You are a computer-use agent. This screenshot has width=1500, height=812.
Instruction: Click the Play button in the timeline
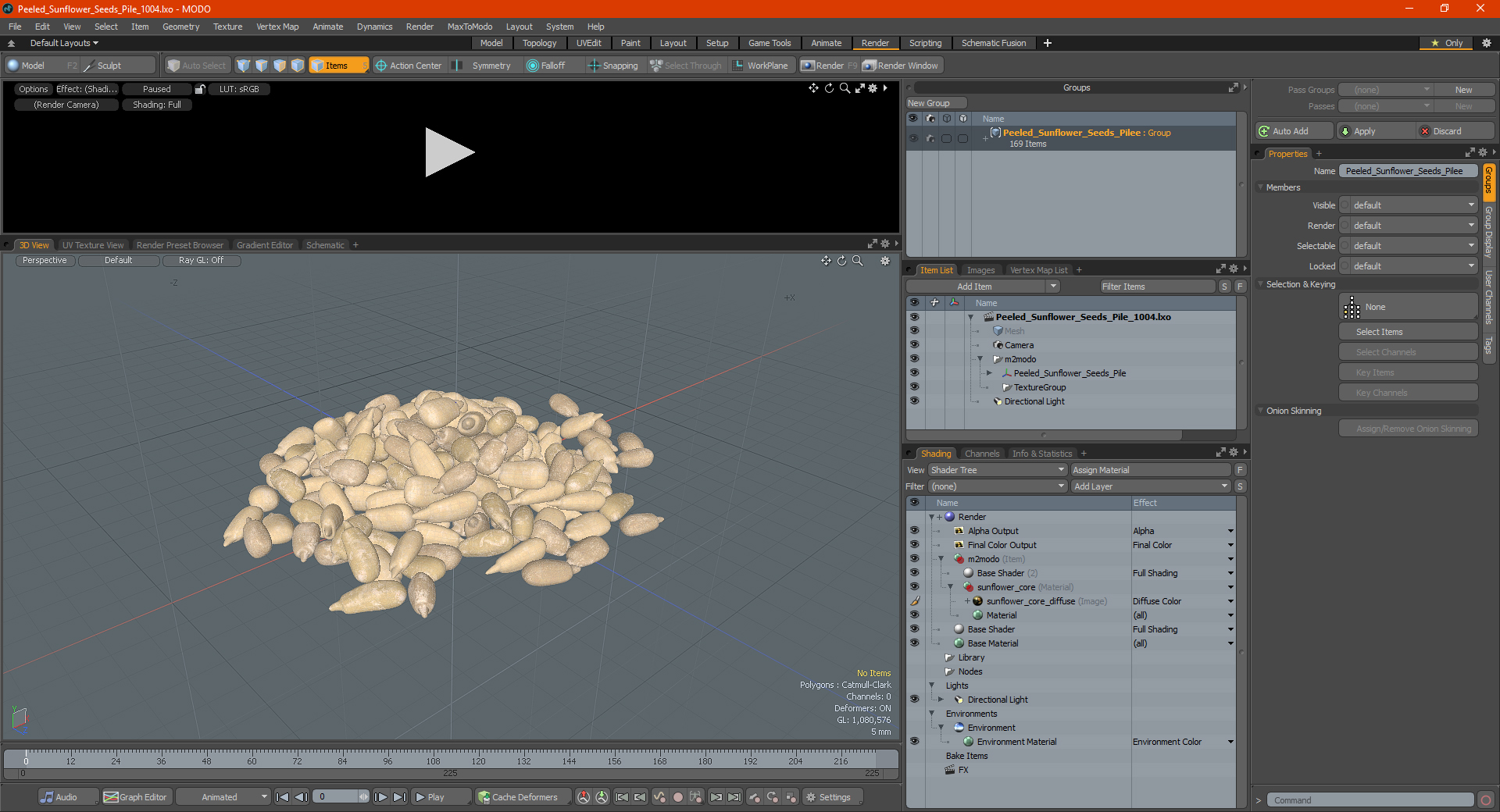pos(440,797)
